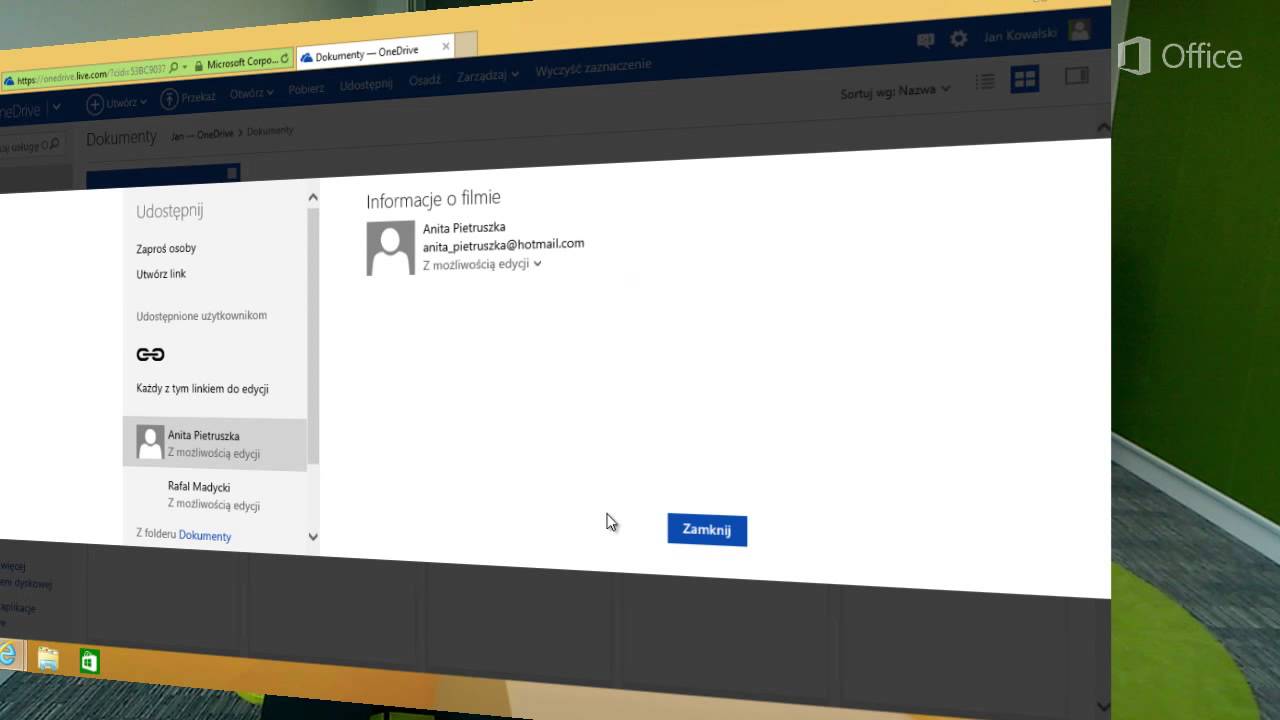Screen dimensions: 1280x720
Task: Click Jan Kowalski's profile avatar in header
Action: (x=1079, y=29)
